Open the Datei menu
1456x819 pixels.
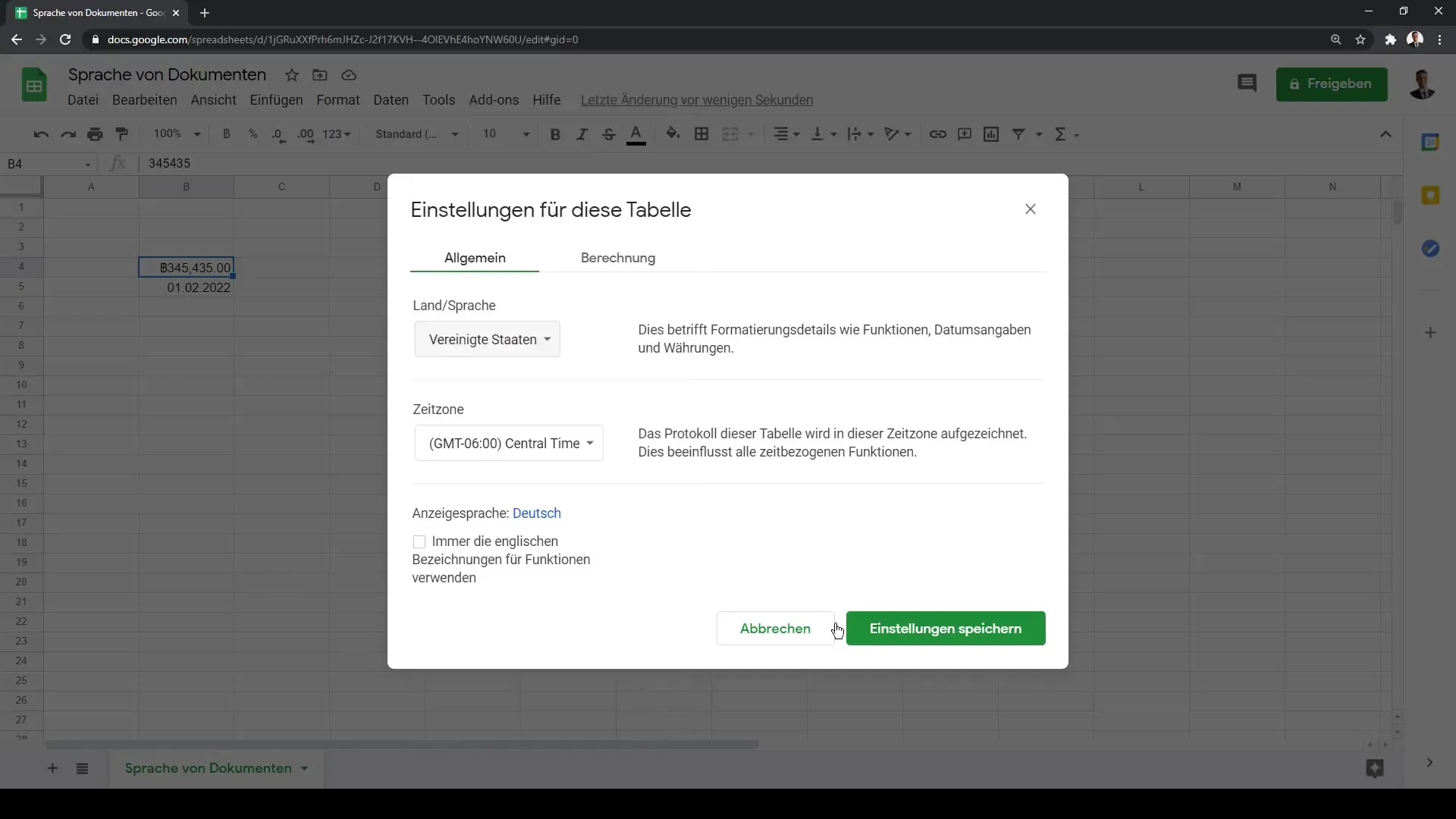[83, 100]
